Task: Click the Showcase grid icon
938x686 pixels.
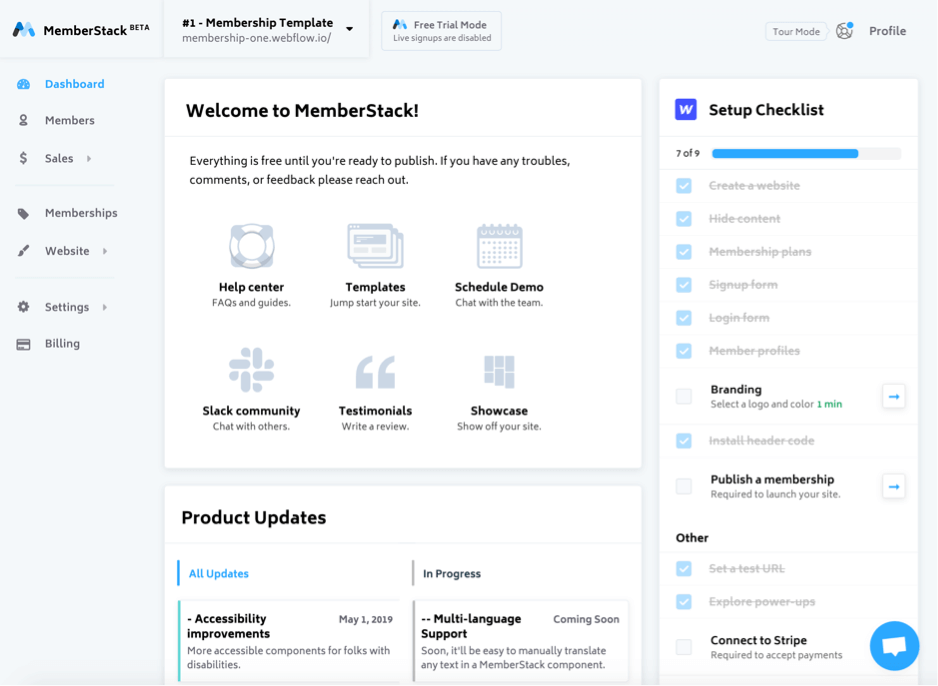Action: pyautogui.click(x=500, y=371)
